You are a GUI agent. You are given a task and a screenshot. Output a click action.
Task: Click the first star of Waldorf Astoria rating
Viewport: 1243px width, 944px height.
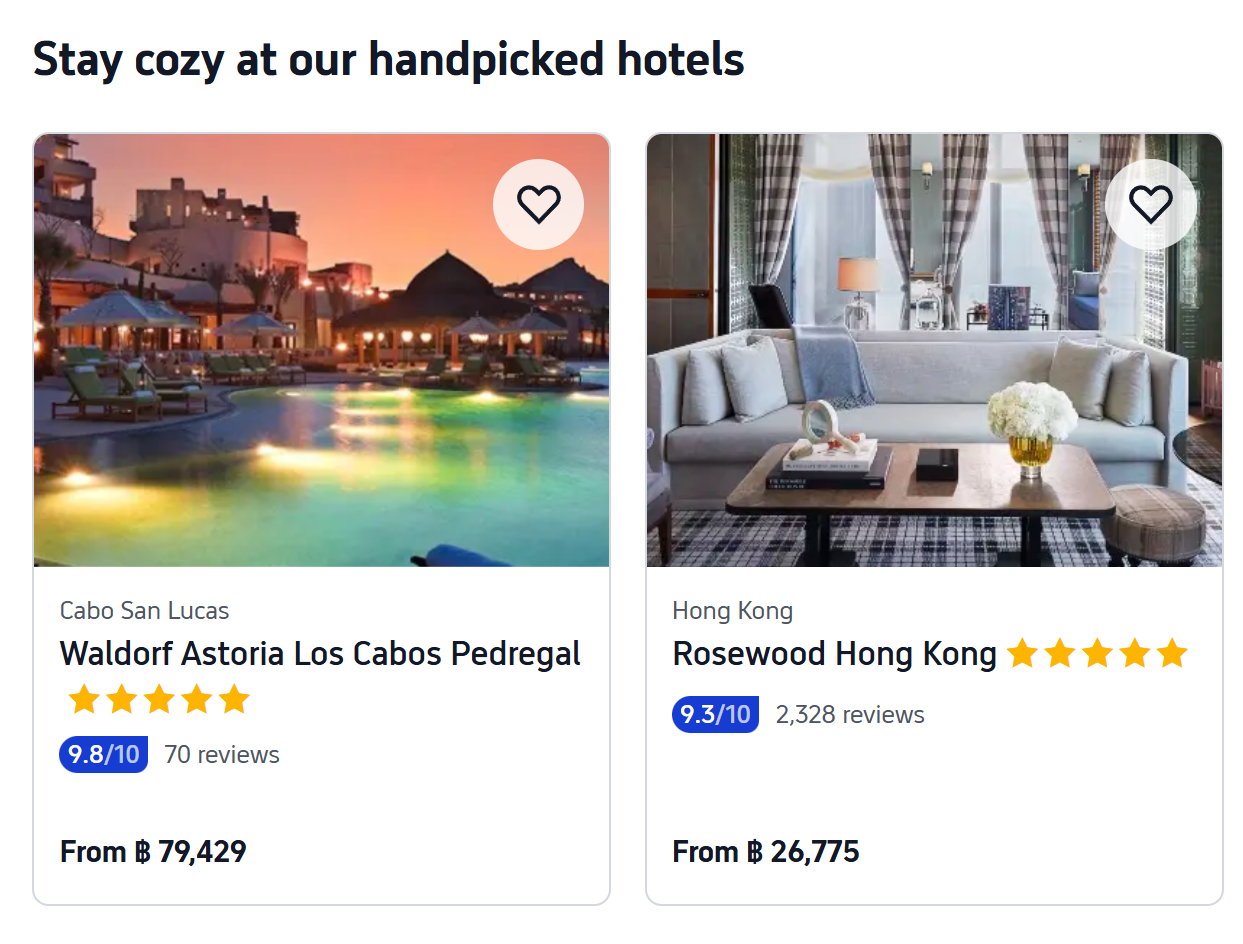(x=83, y=700)
